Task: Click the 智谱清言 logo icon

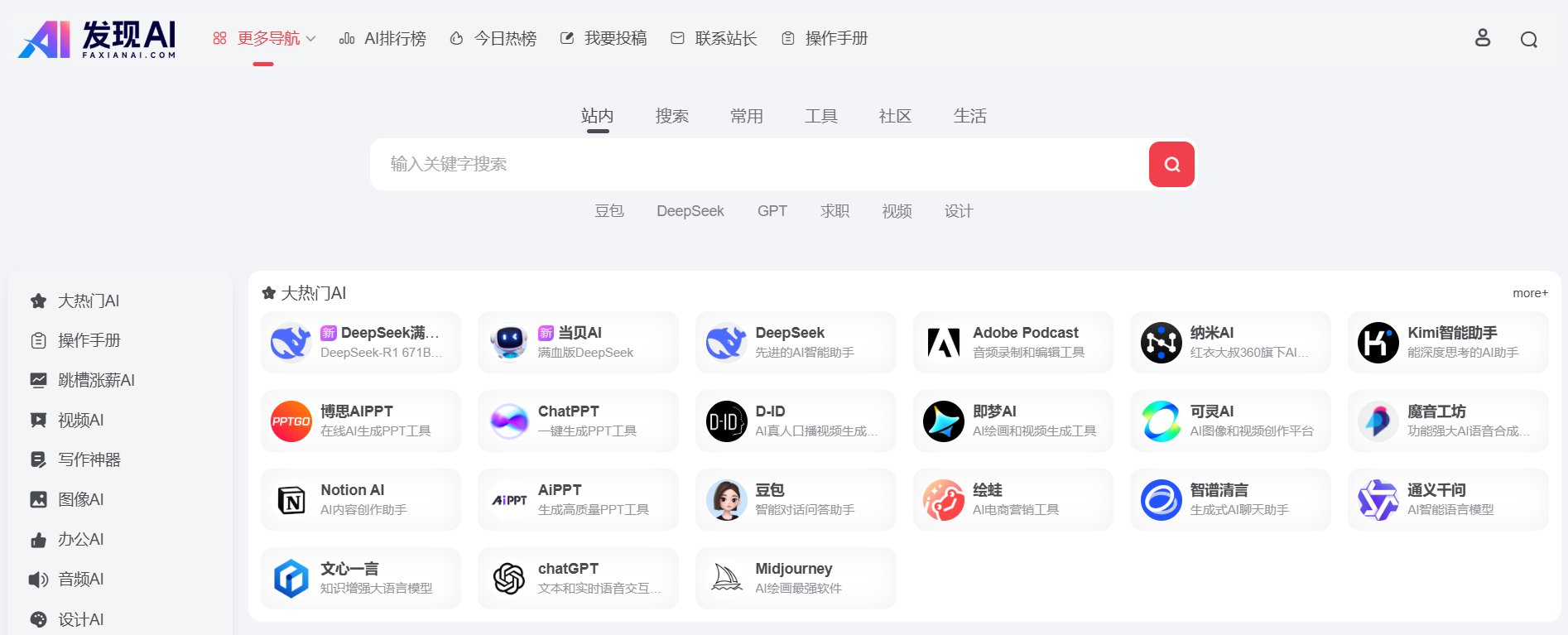Action: point(1161,499)
